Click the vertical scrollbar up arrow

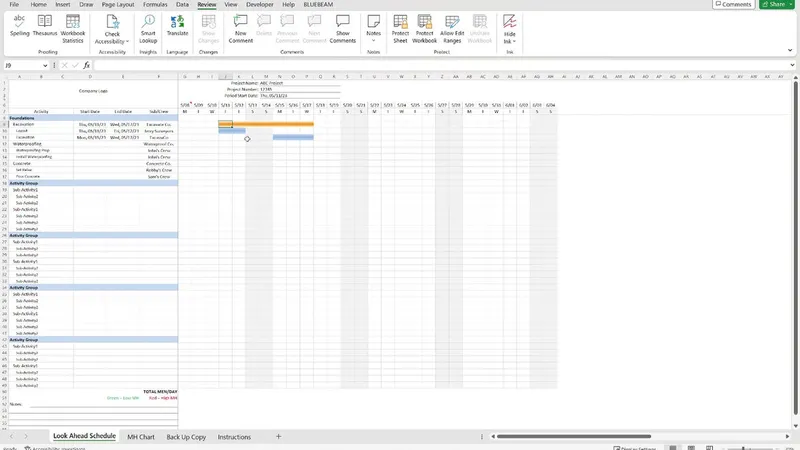click(x=795, y=77)
